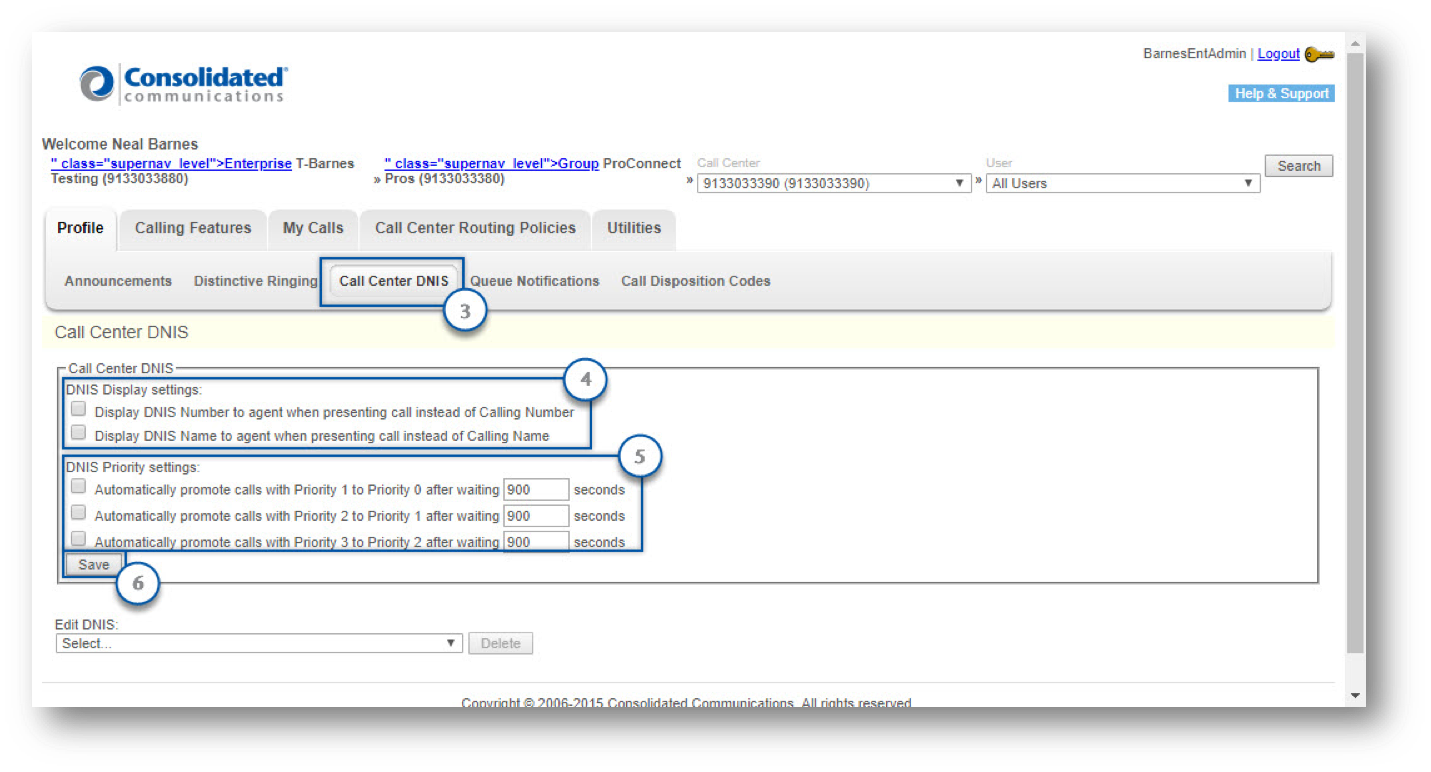Open the My Calls tab

(313, 228)
